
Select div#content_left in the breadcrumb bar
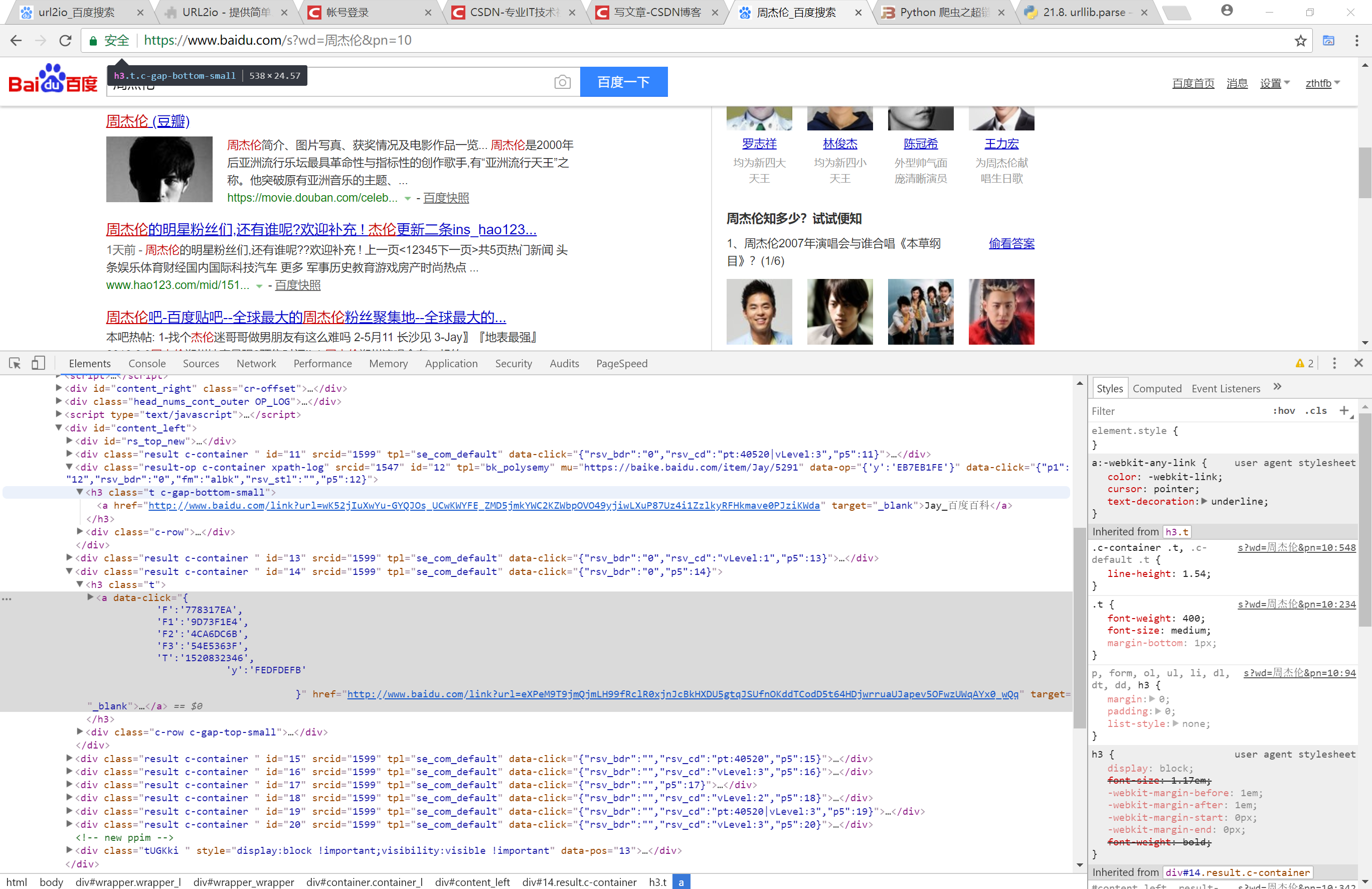point(472,882)
